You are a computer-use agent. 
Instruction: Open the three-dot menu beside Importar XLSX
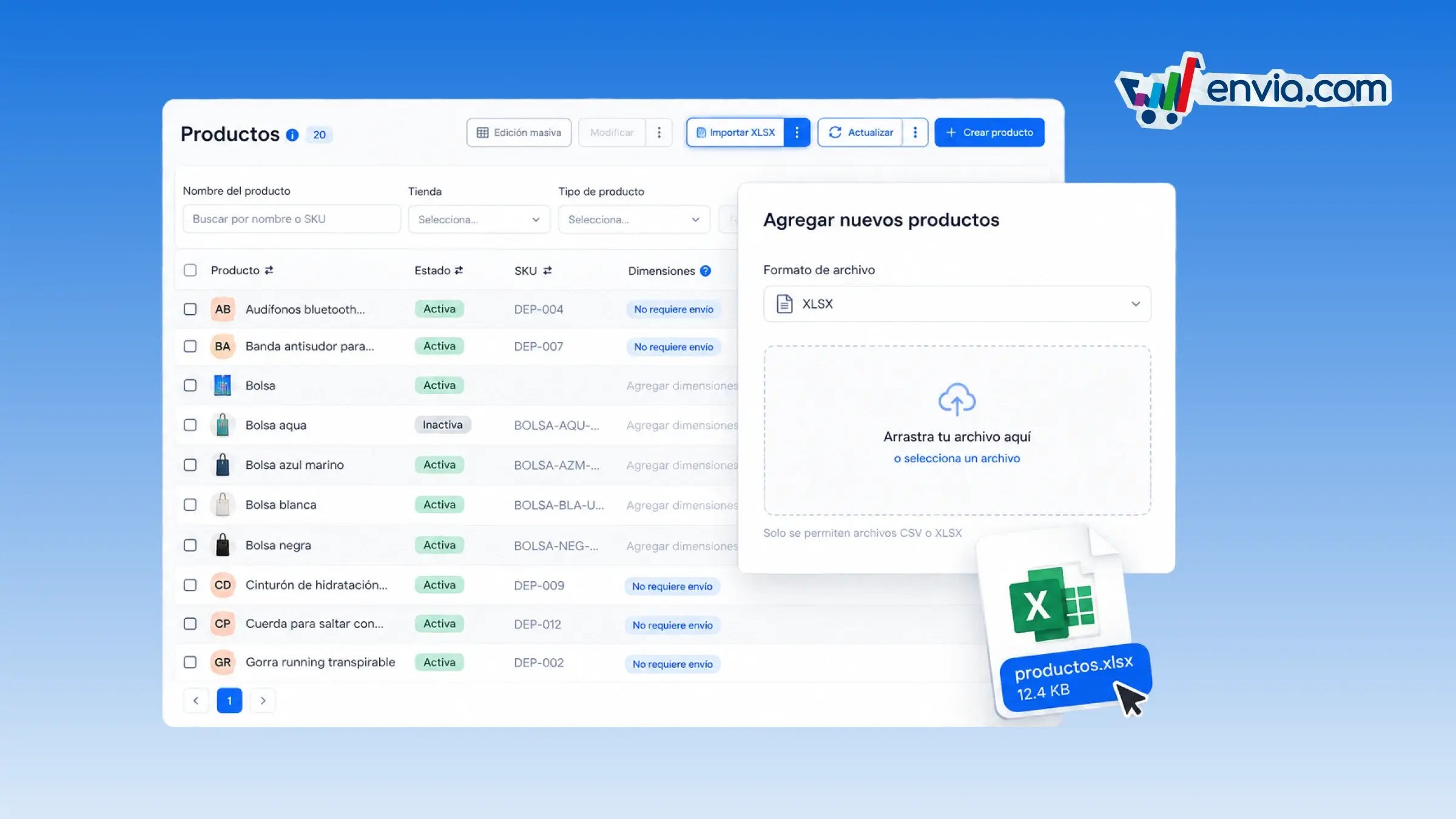point(797,132)
